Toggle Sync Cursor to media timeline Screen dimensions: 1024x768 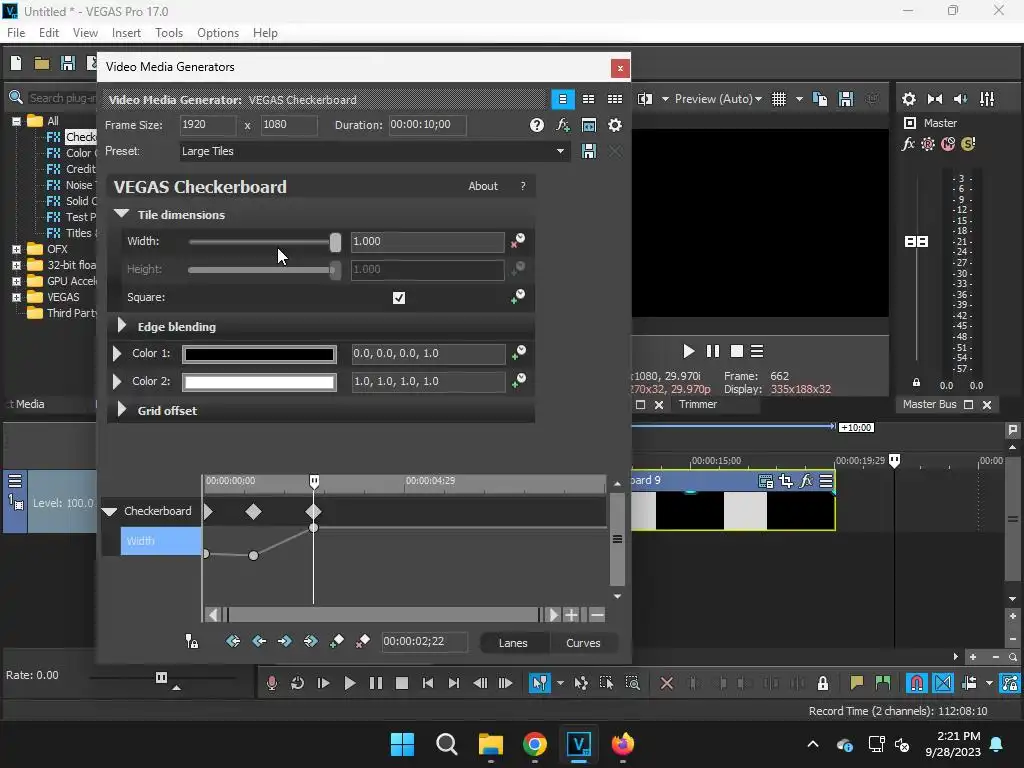click(x=191, y=641)
